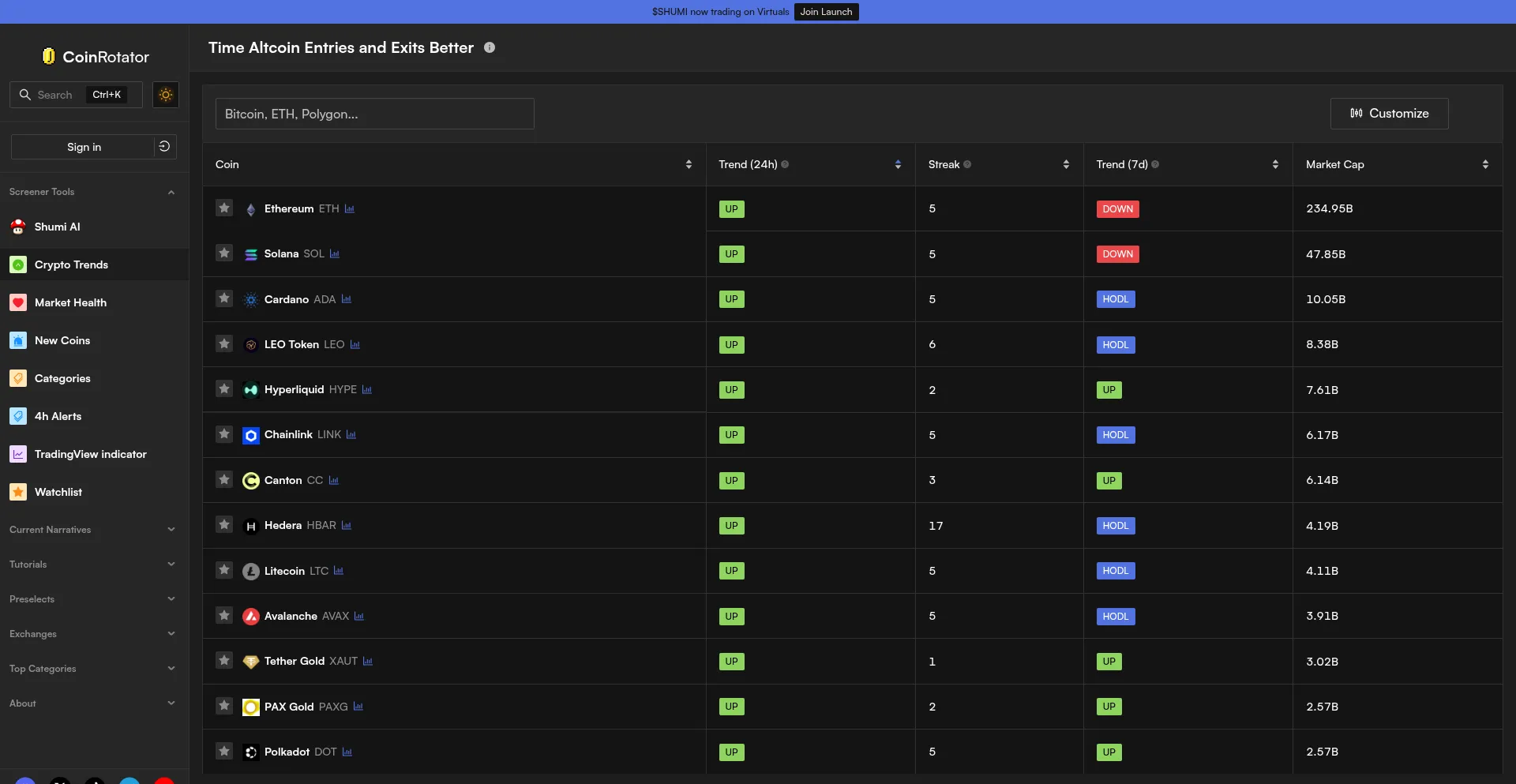Screen dimensions: 1516x784
Task: Select Crypto Trends in the sidebar
Action: 94,264
